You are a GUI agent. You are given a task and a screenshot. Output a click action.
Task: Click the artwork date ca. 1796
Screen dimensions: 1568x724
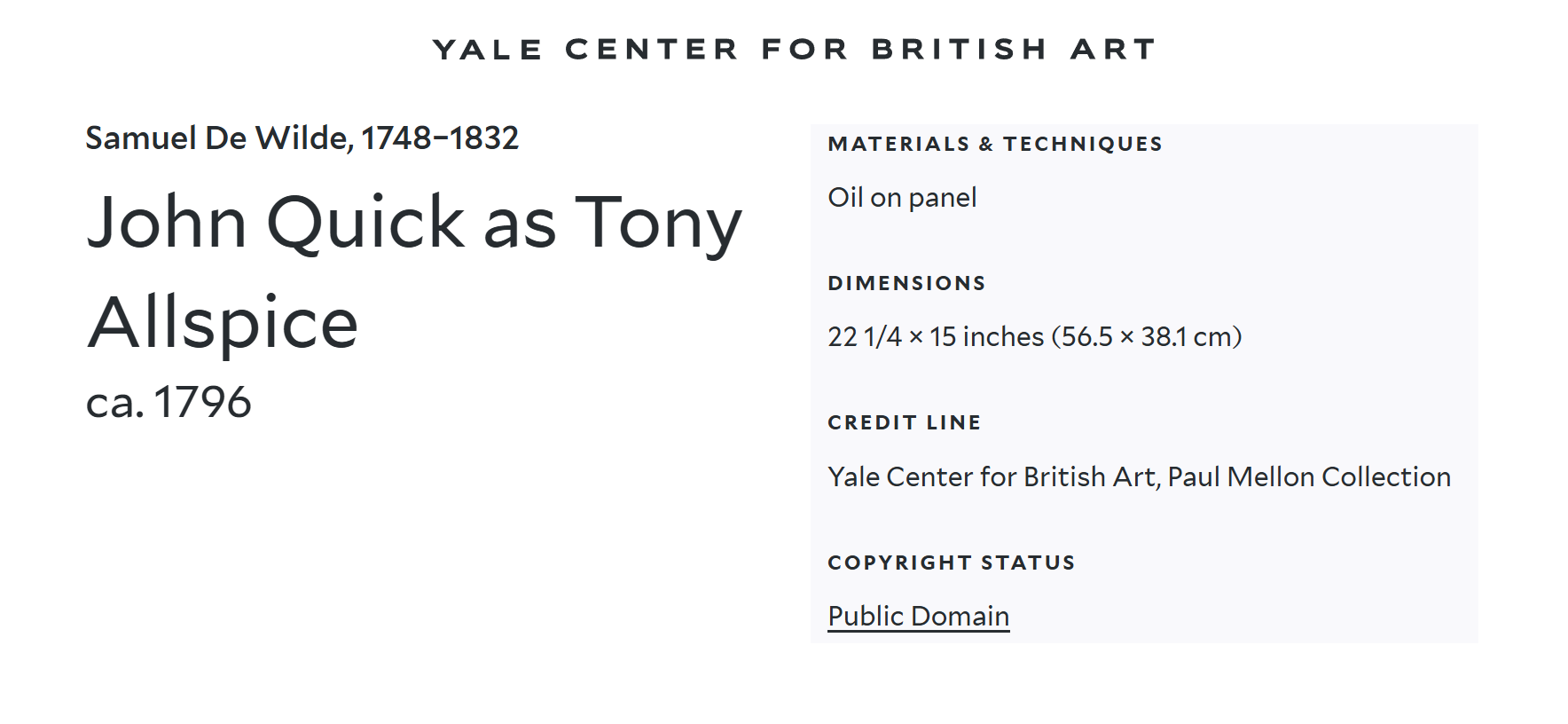click(169, 402)
